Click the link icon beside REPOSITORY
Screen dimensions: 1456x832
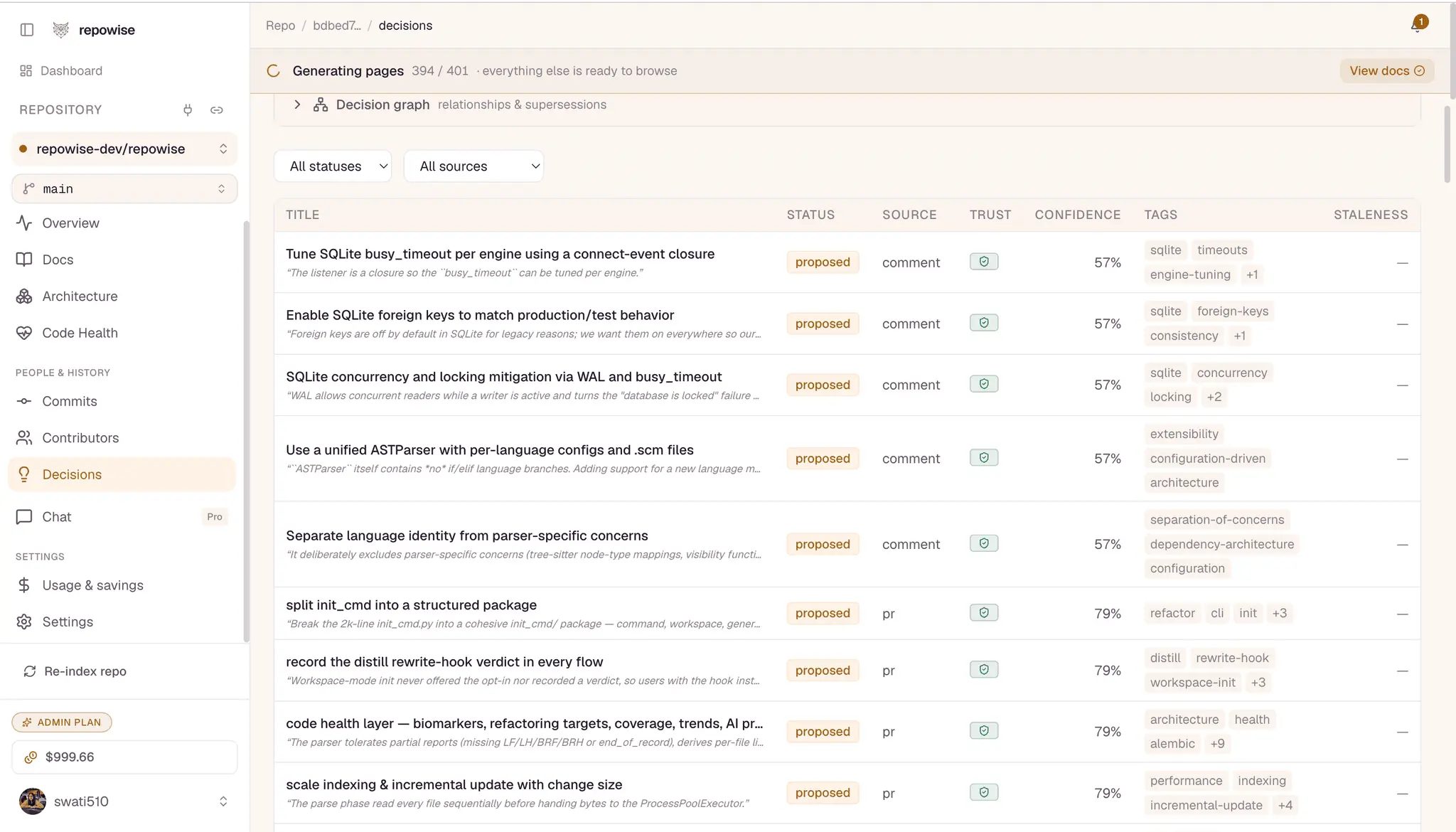pyautogui.click(x=217, y=110)
